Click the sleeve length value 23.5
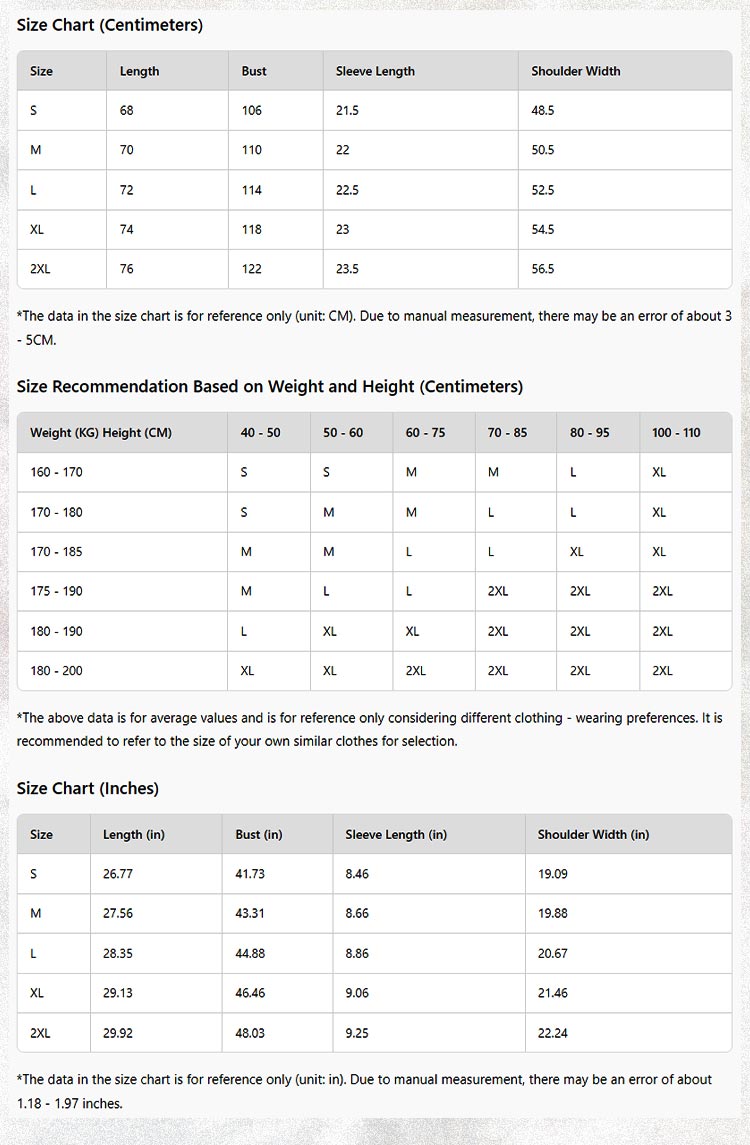750x1145 pixels. (x=347, y=269)
